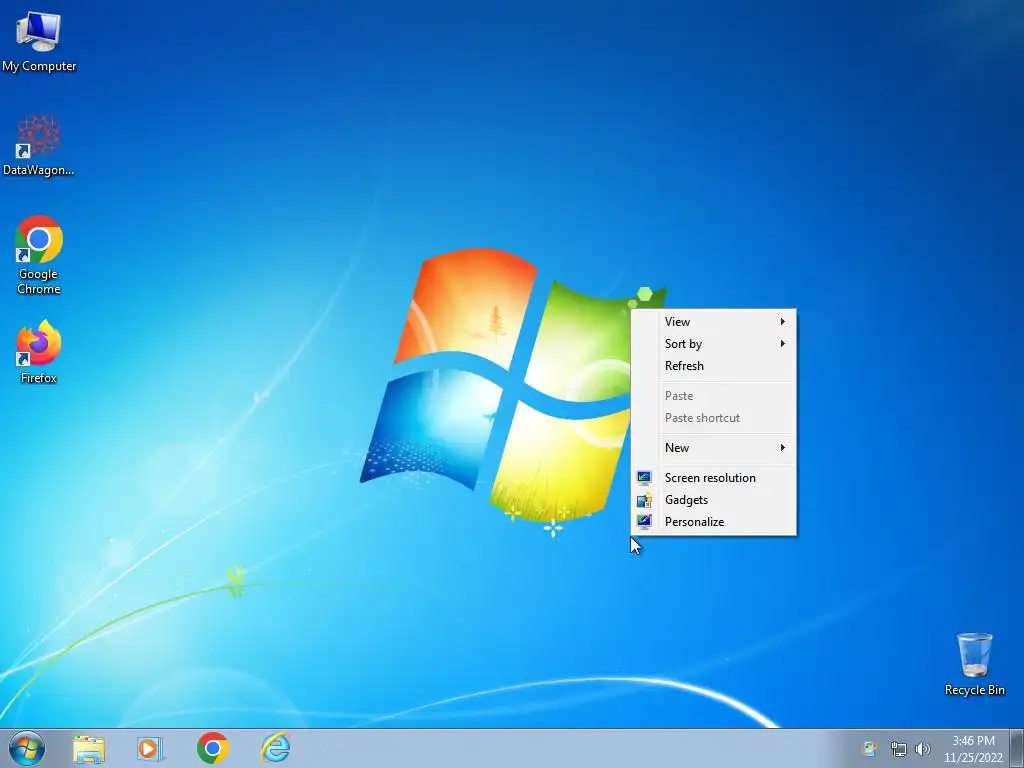
Task: Choose Refresh in the context menu
Action: click(713, 366)
